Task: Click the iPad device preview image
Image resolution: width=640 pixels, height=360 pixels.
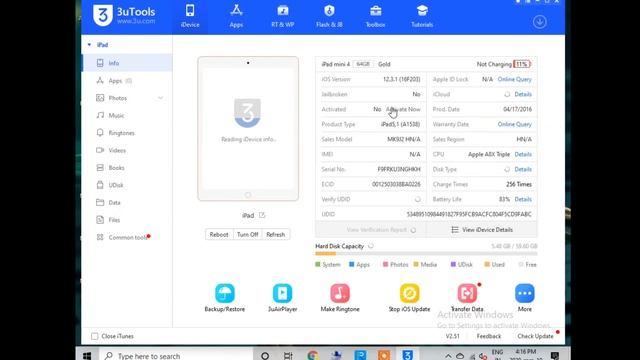Action: (248, 129)
